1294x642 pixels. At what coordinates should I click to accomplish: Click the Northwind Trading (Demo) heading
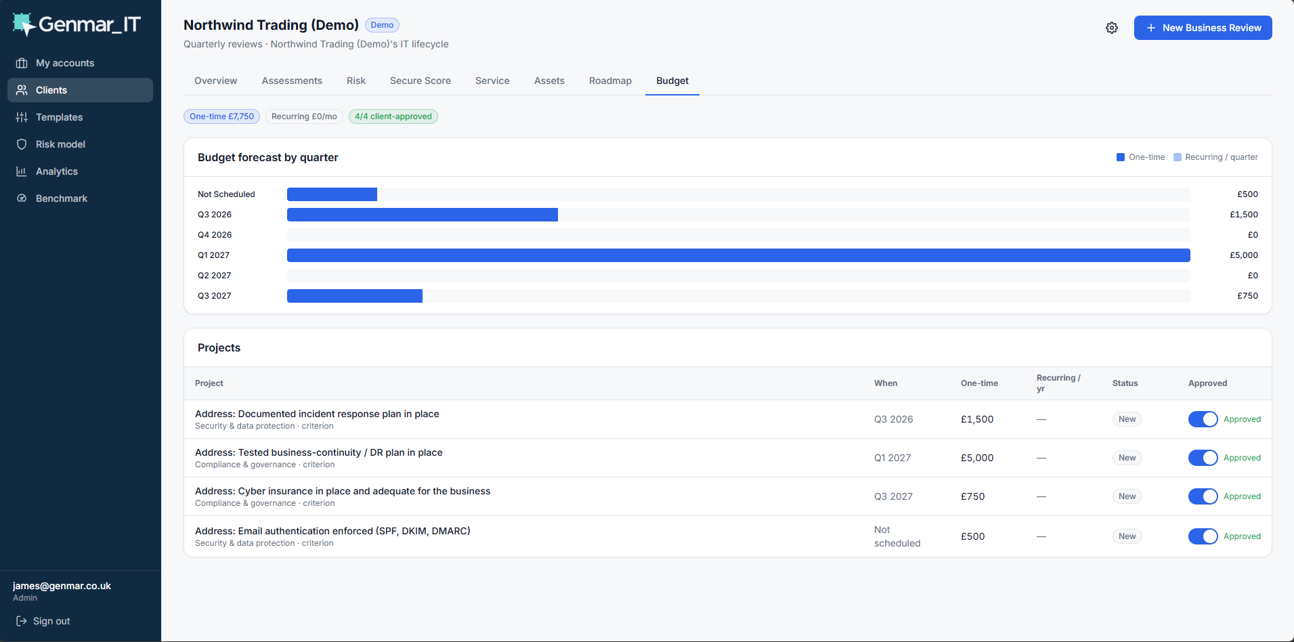[x=271, y=25]
